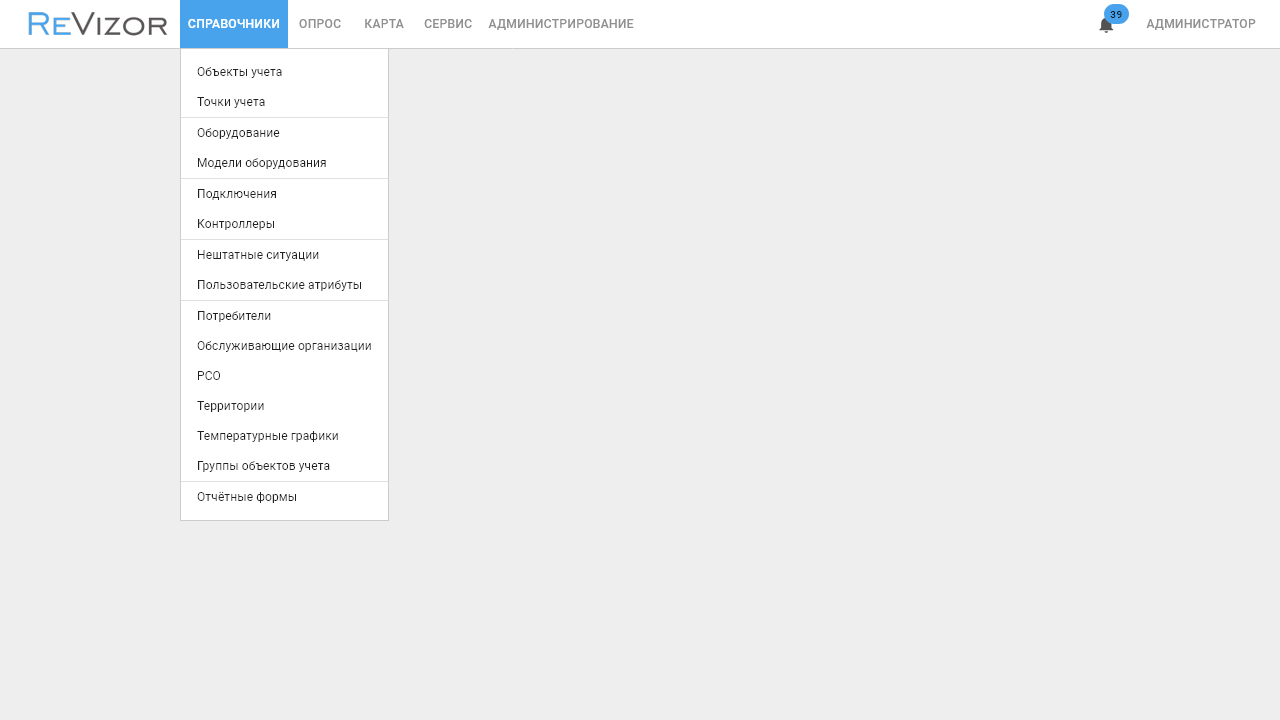Open the РСО reference

point(284,376)
